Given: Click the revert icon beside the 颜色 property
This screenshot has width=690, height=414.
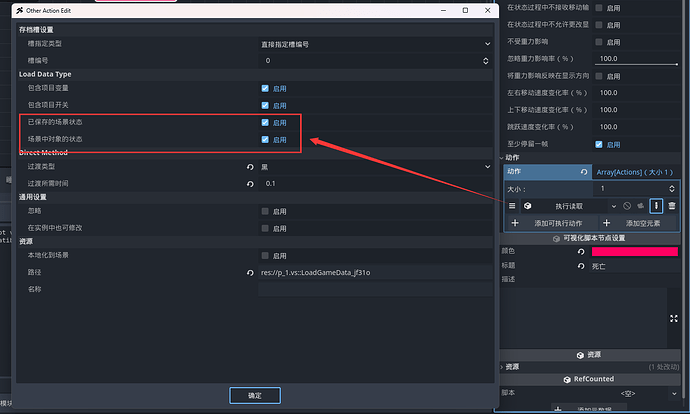Looking at the screenshot, I should [x=580, y=252].
